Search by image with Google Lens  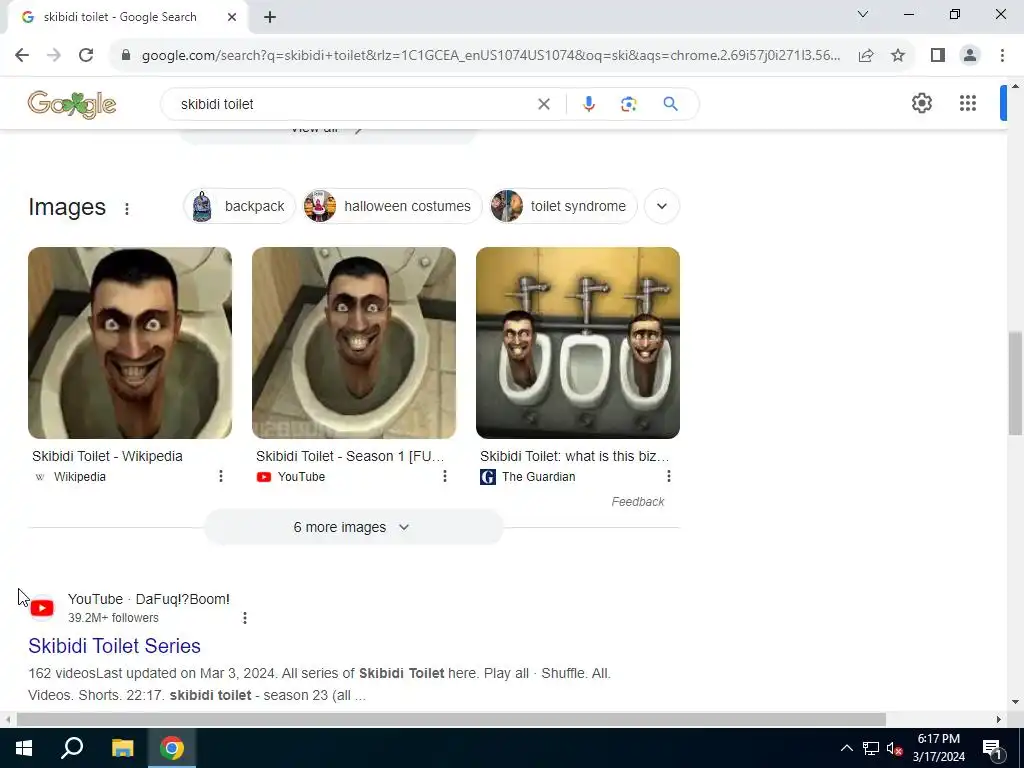tap(628, 104)
